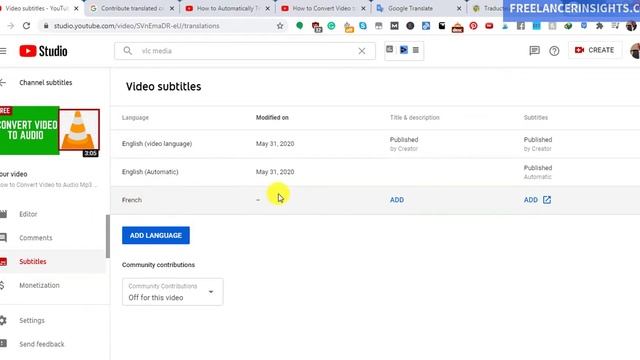Click the Modified on column header
Screen dimensions: 640x360
pyautogui.click(x=272, y=118)
